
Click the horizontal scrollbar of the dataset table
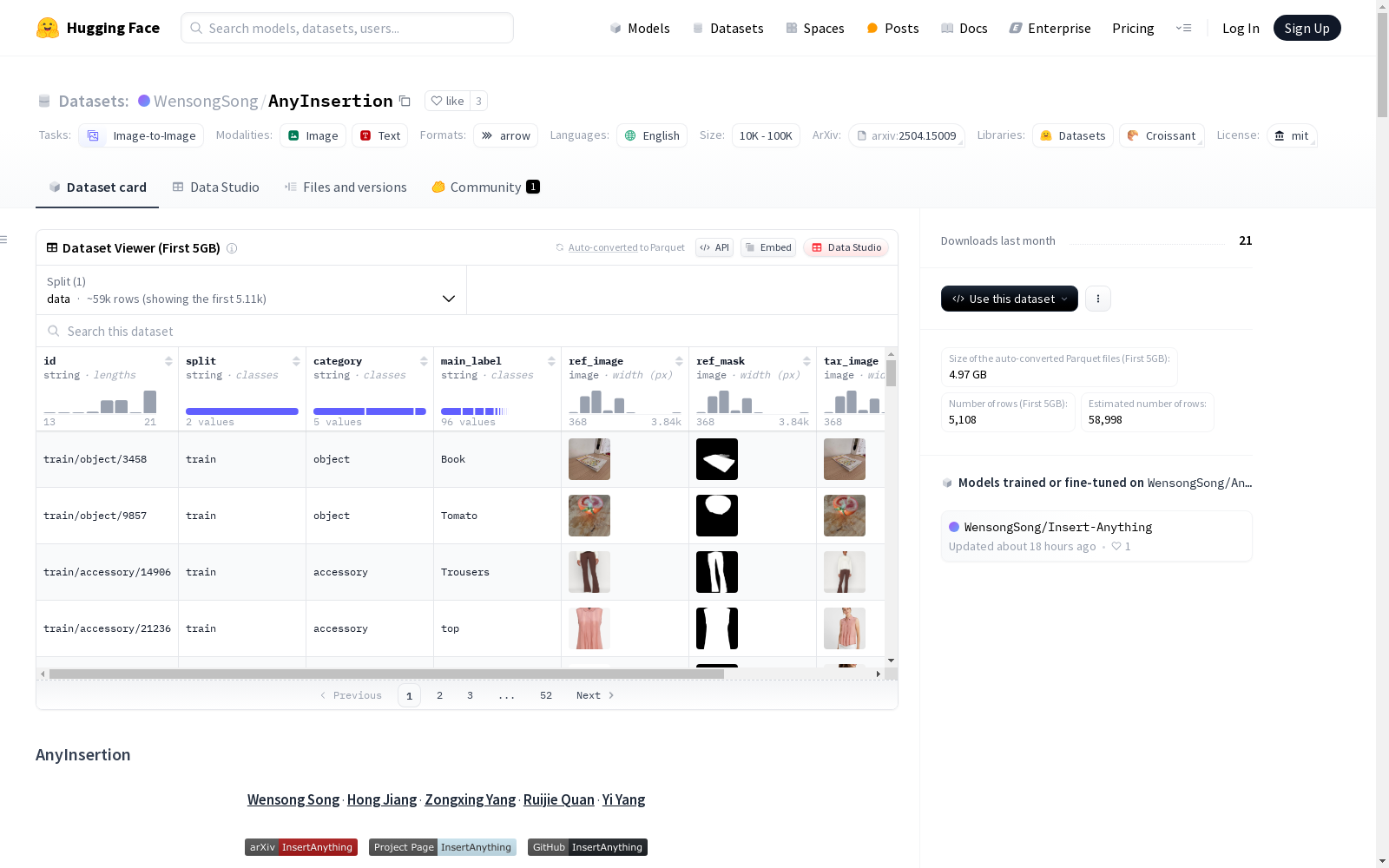(386, 674)
